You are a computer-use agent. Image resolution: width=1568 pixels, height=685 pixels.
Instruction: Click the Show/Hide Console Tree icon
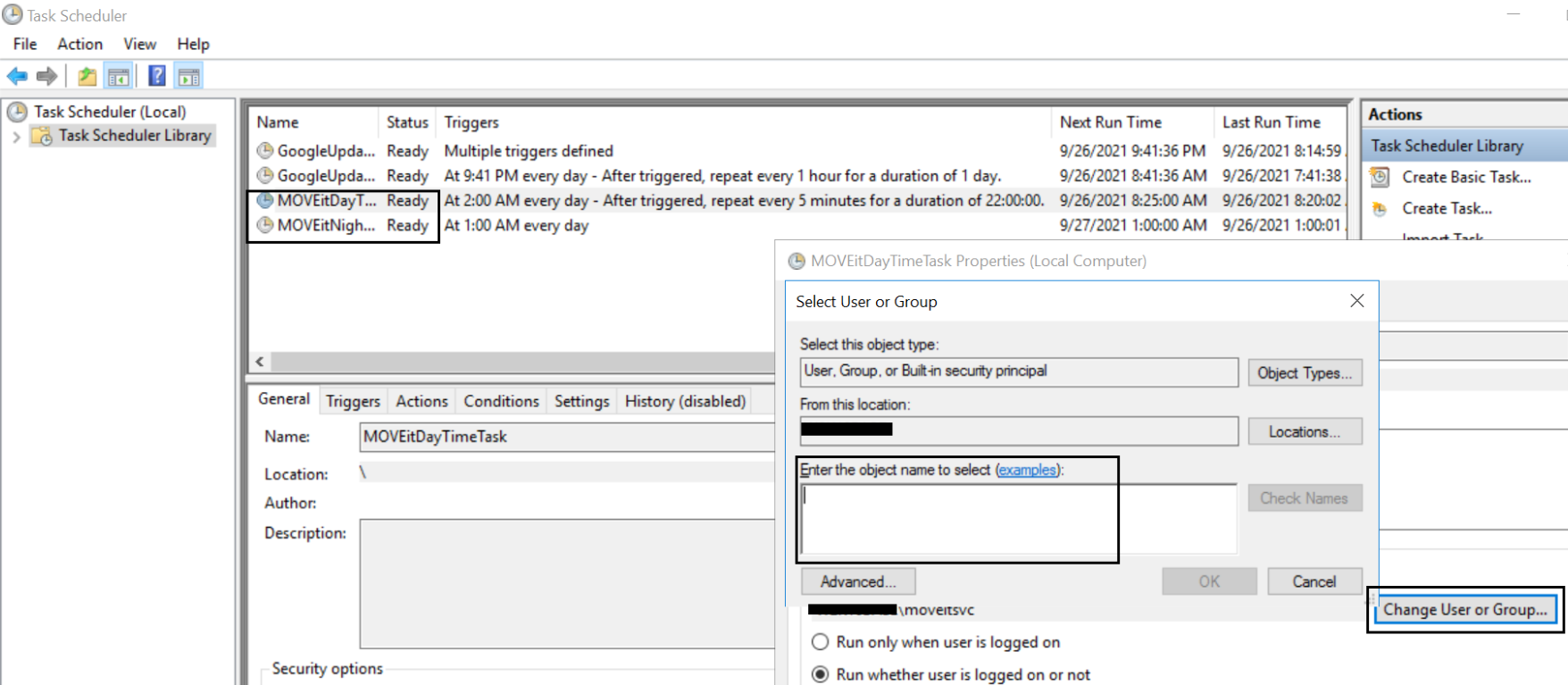tap(118, 77)
